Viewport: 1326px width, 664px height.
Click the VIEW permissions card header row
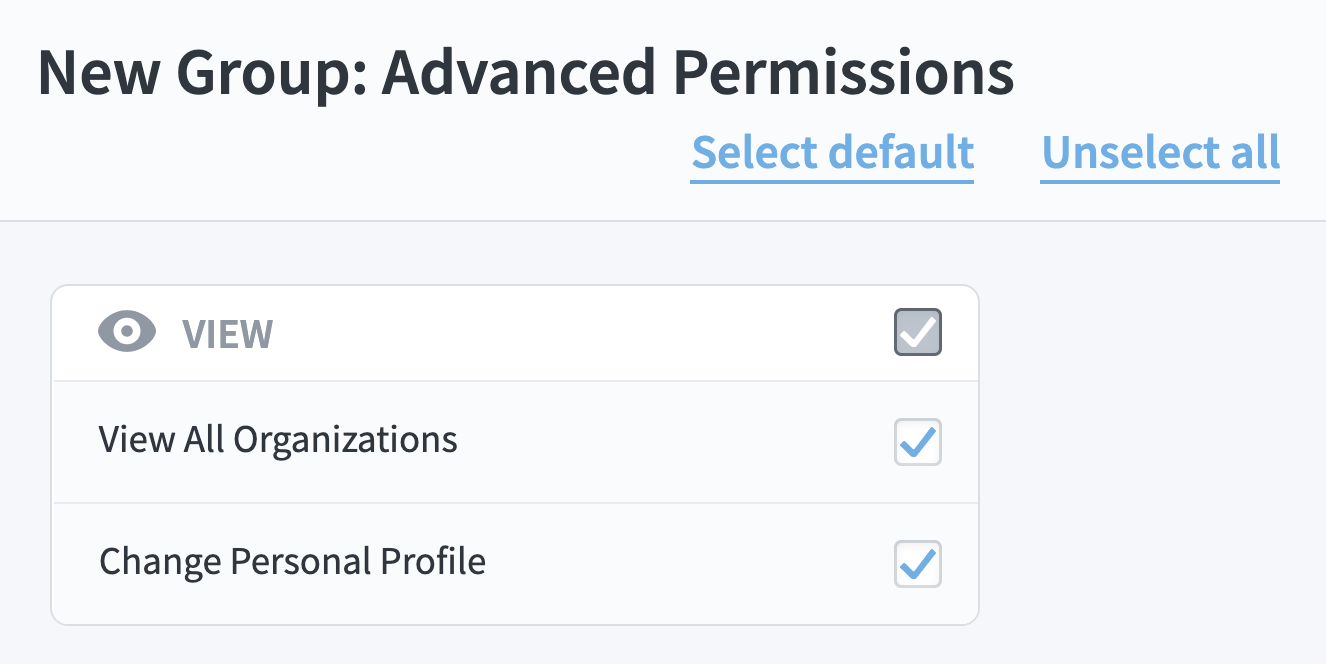515,333
